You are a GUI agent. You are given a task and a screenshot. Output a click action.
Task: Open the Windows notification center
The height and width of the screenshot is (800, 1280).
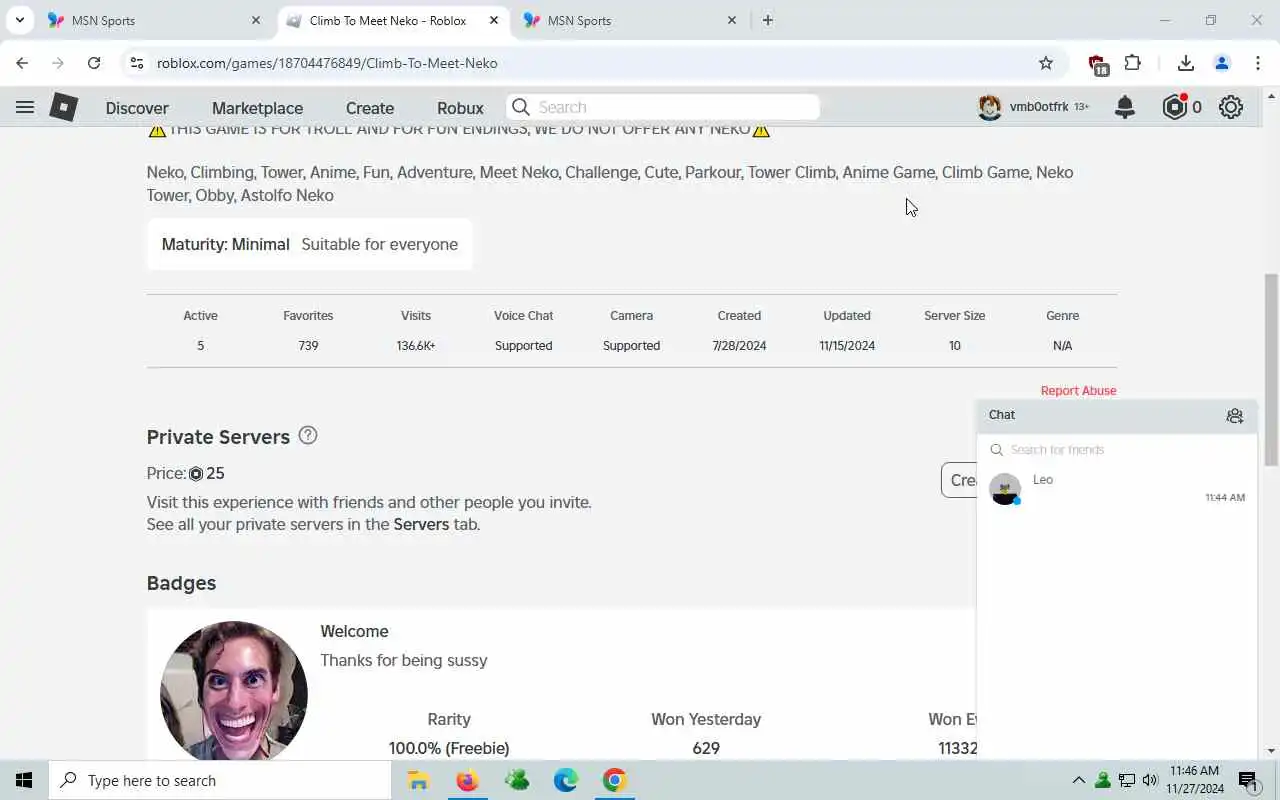[x=1248, y=780]
